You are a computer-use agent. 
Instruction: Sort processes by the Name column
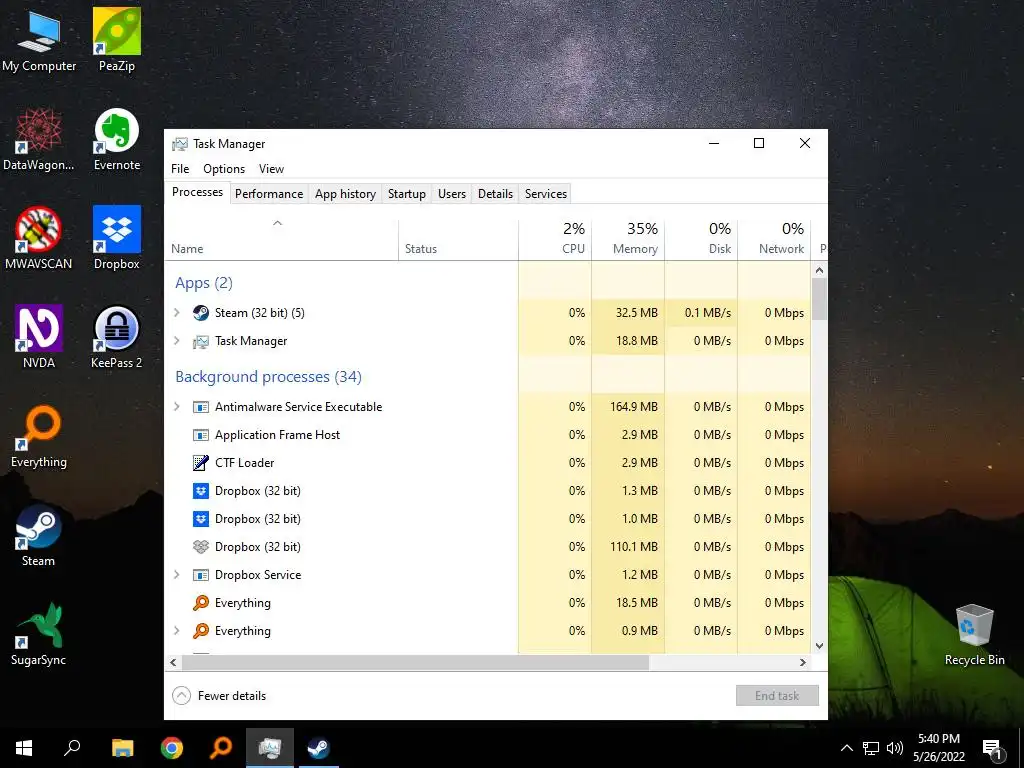pos(281,239)
